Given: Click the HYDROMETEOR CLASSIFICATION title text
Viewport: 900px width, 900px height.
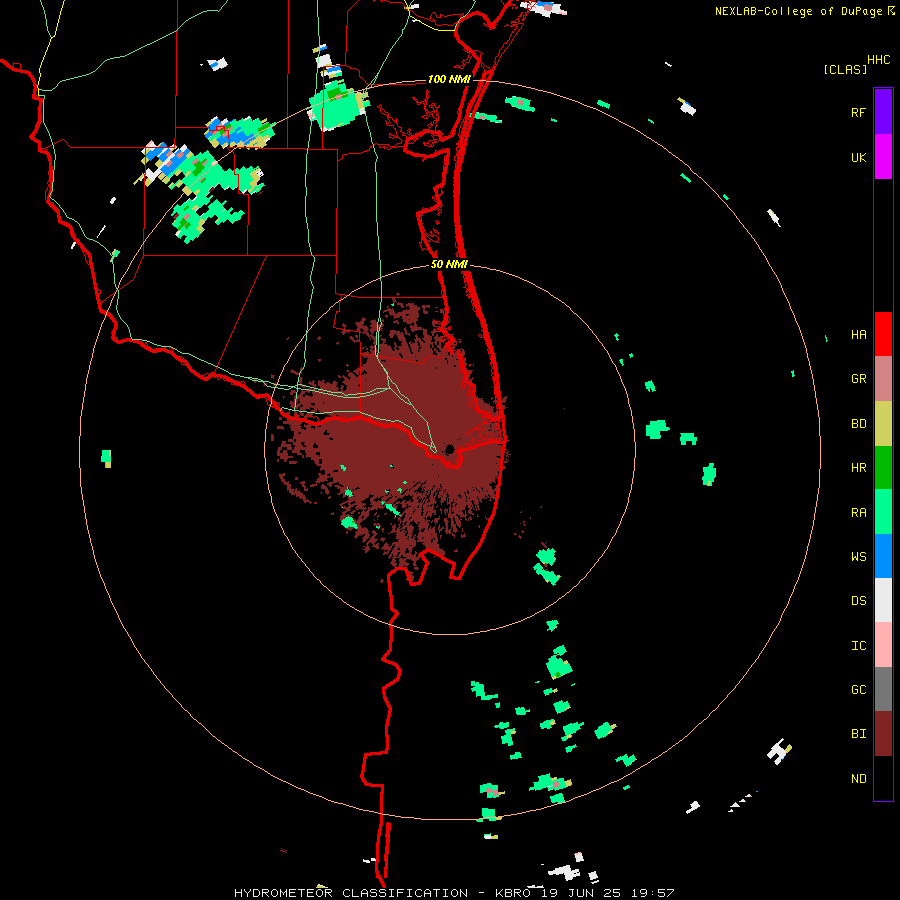Looking at the screenshot, I should (351, 893).
